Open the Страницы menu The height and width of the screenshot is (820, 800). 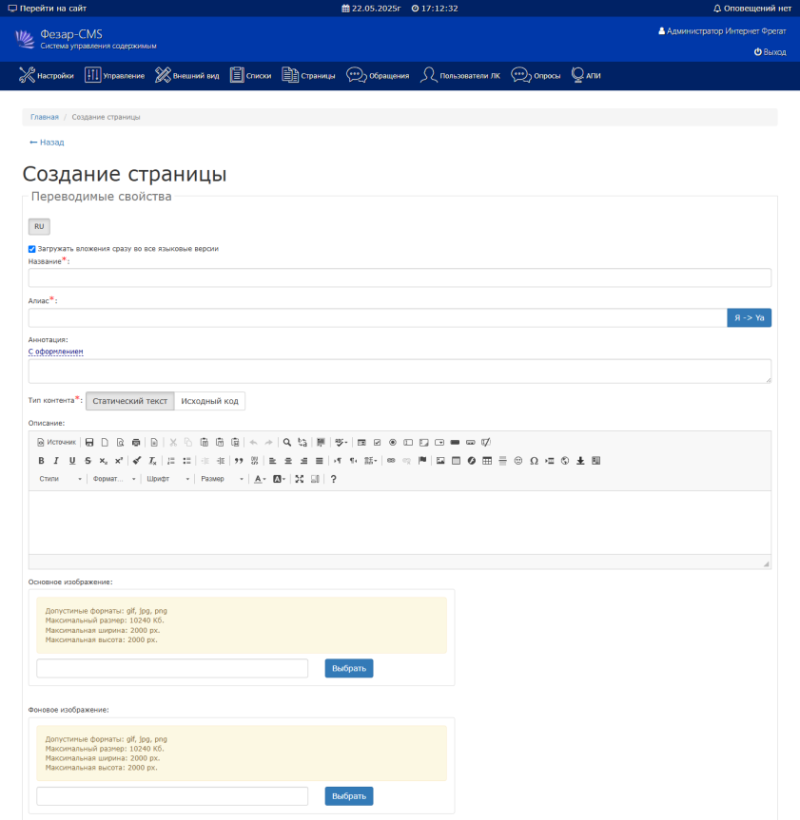(308, 75)
